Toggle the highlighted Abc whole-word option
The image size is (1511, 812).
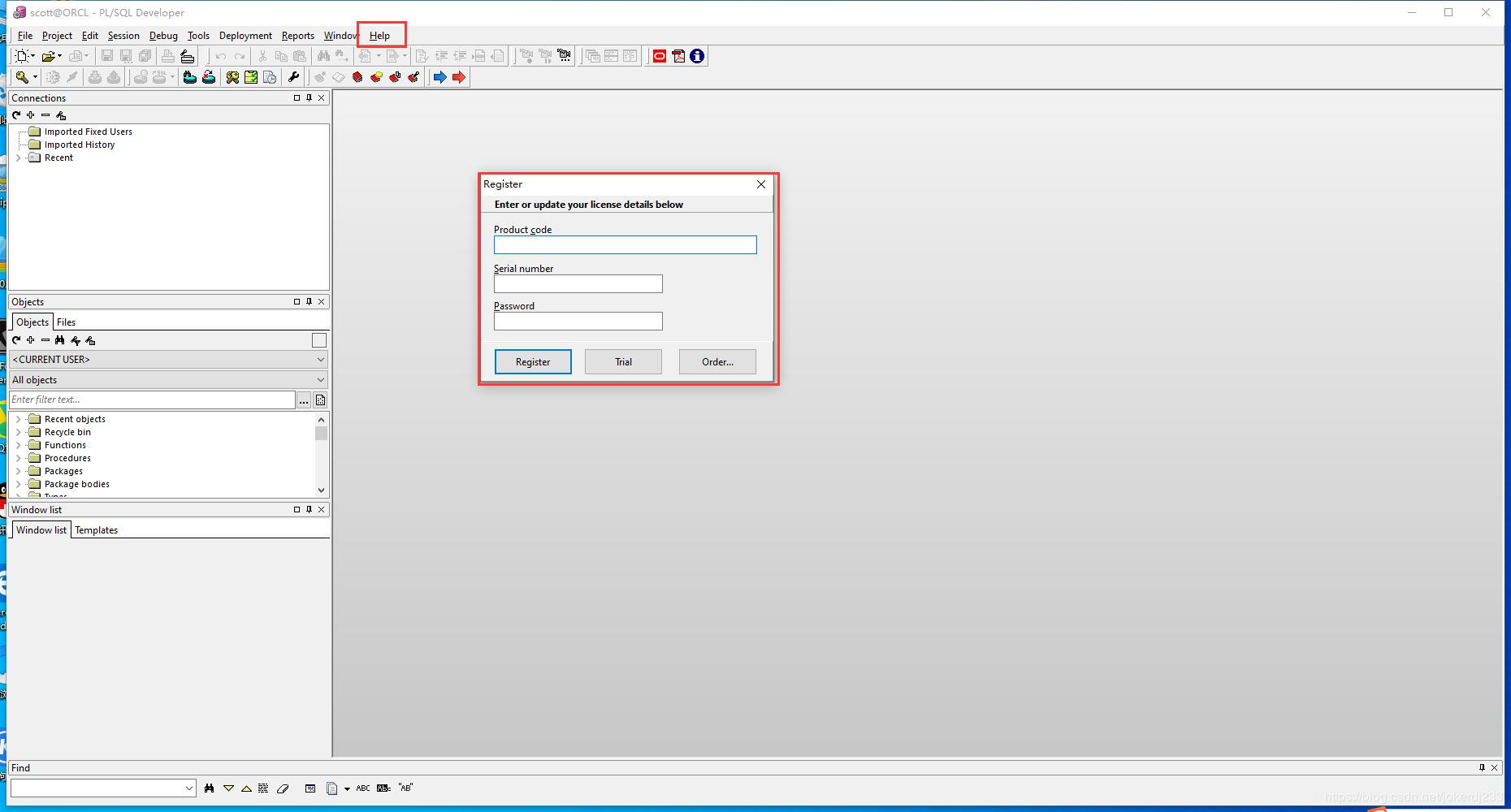pyautogui.click(x=383, y=788)
